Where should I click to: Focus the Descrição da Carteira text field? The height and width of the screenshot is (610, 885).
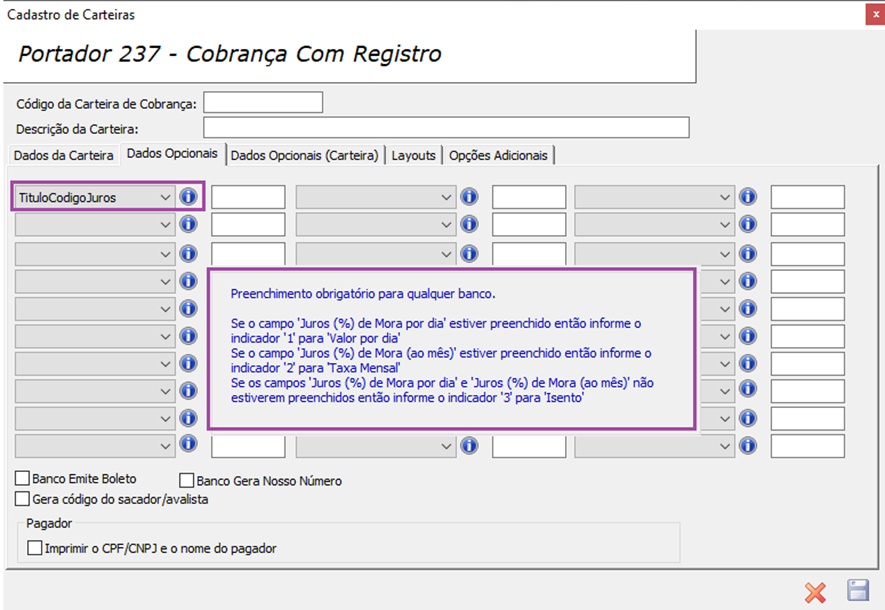tap(446, 128)
